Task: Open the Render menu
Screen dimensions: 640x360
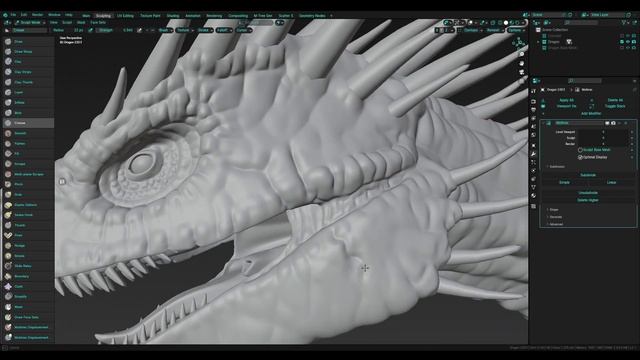Action: 37,15
